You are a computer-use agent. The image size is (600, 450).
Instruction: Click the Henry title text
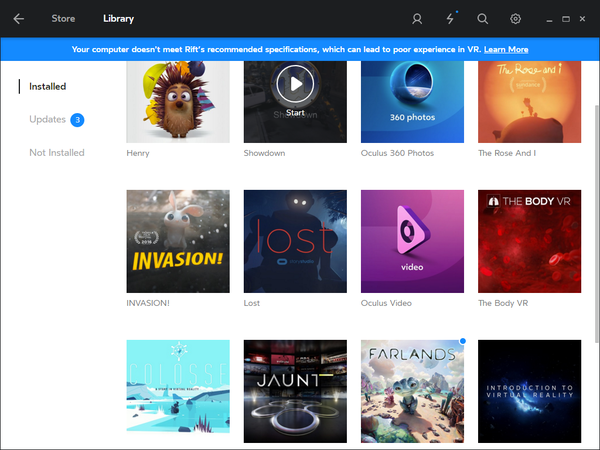tap(138, 153)
